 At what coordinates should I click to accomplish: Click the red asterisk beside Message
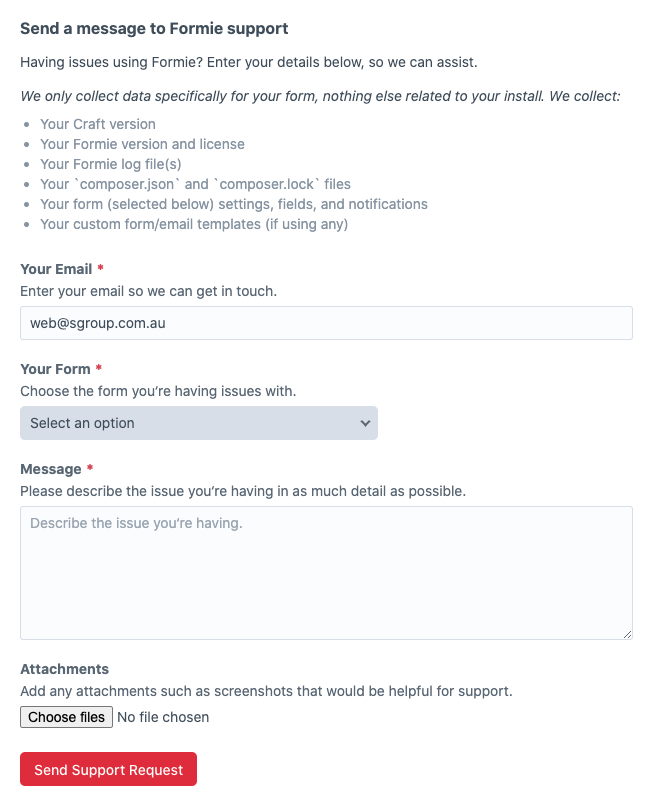click(90, 467)
